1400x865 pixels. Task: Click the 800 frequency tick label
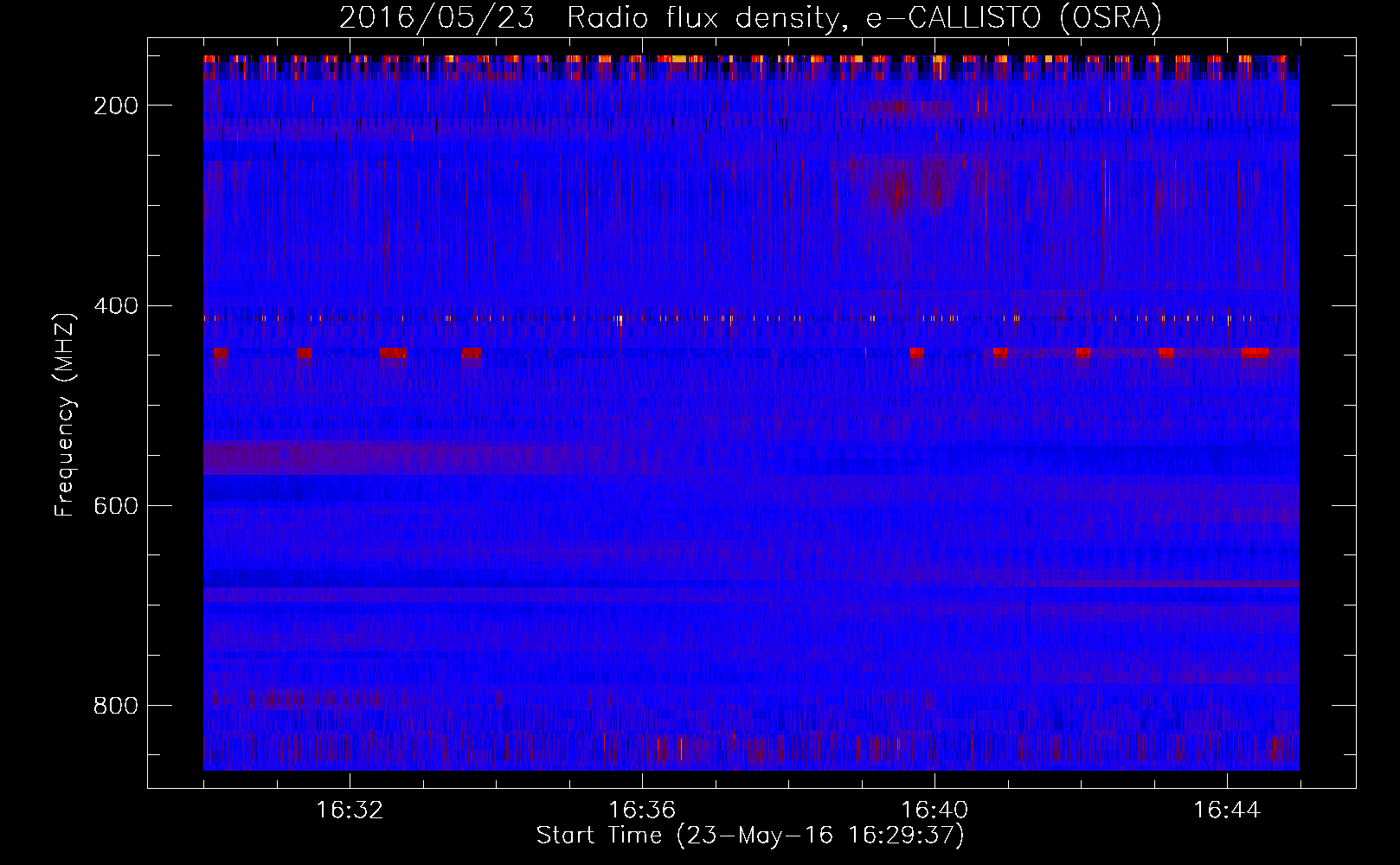(x=115, y=706)
